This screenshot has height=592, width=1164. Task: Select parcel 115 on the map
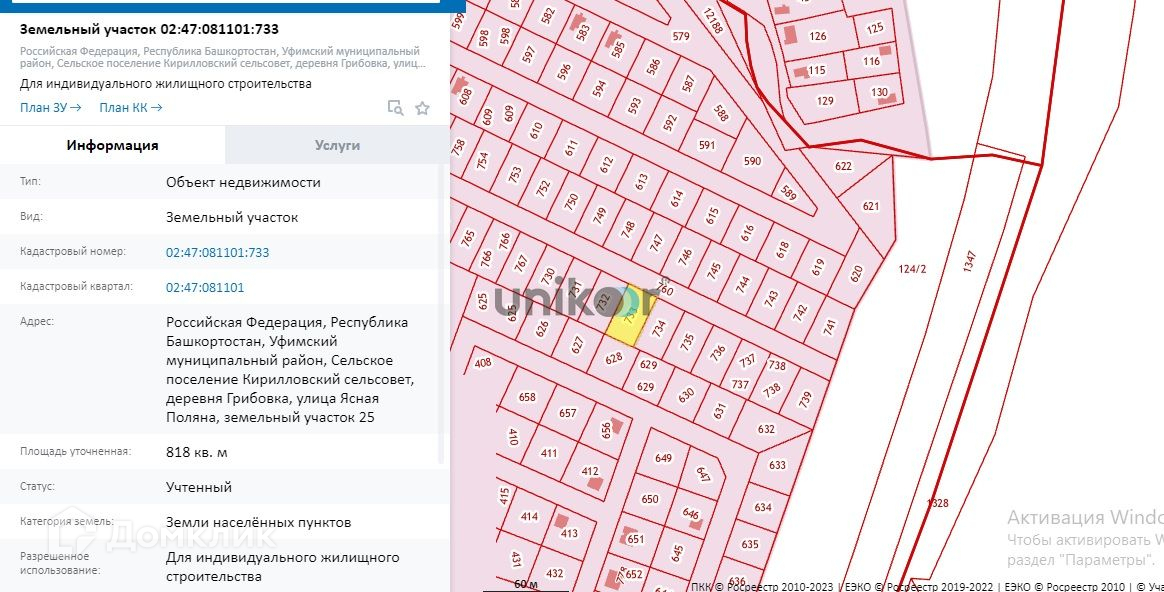pyautogui.click(x=817, y=70)
